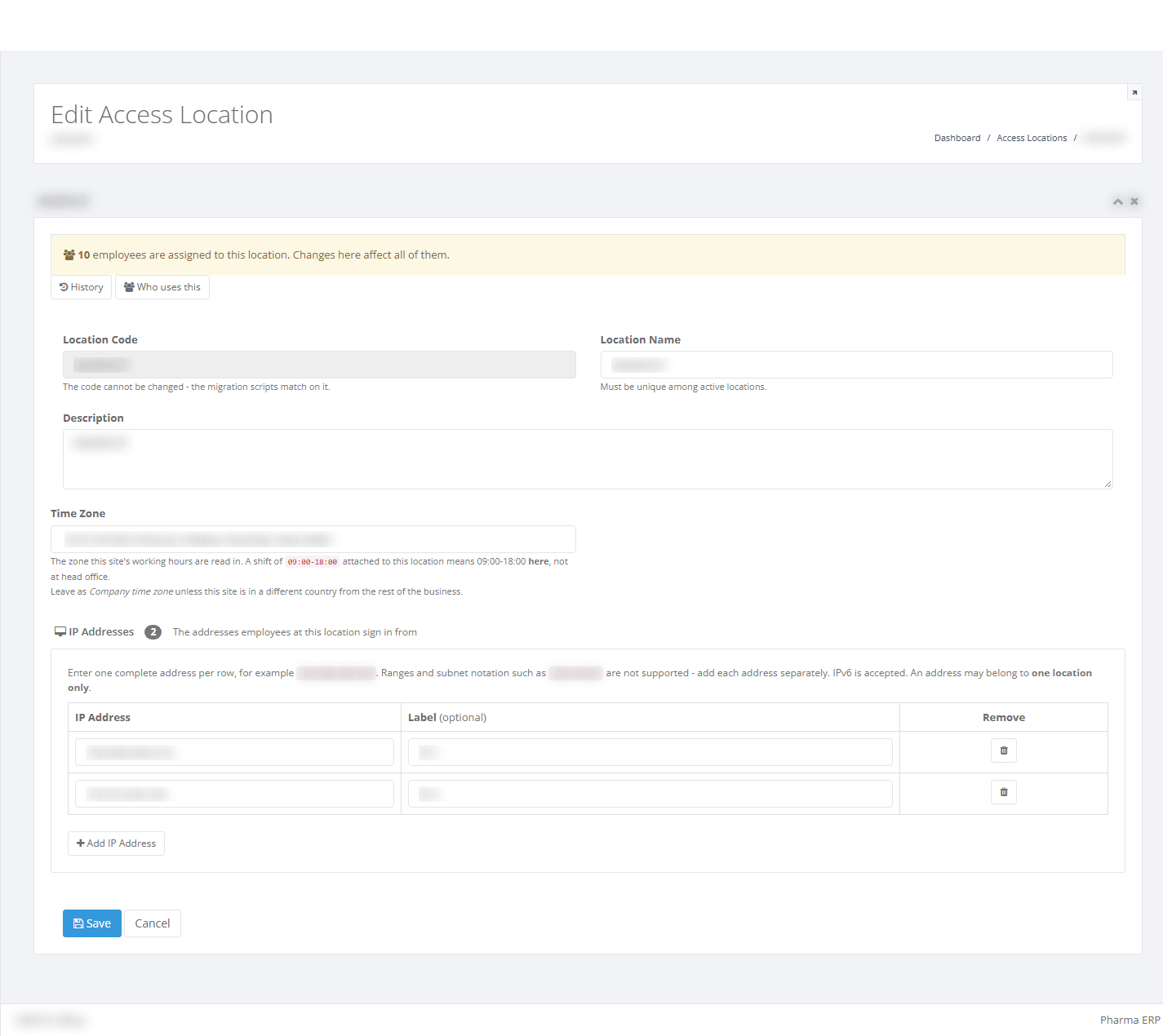Viewport: 1163px width, 1036px height.
Task: Focus the Location Name input
Action: 856,365
